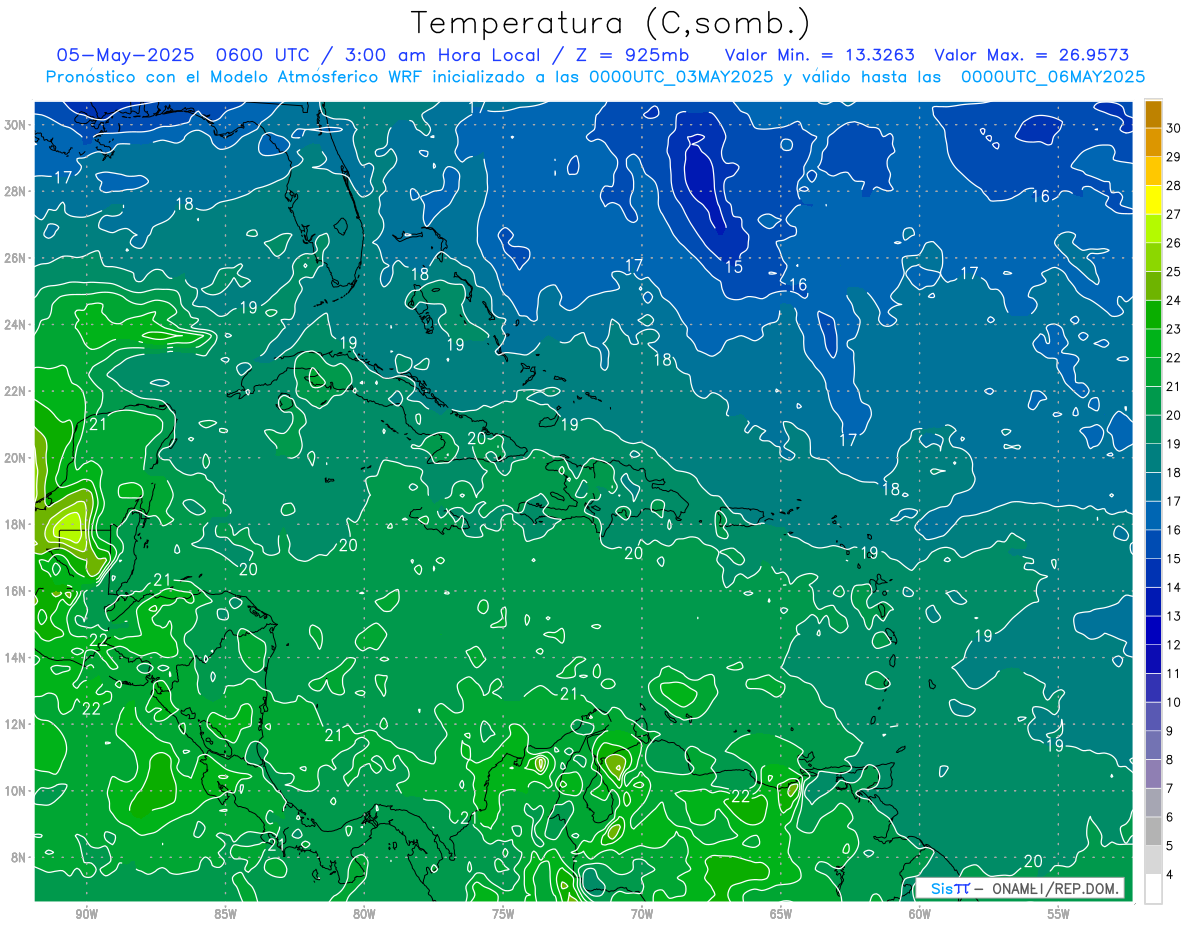Click color scale value '12'
The image size is (1200, 927).
(x=1174, y=645)
